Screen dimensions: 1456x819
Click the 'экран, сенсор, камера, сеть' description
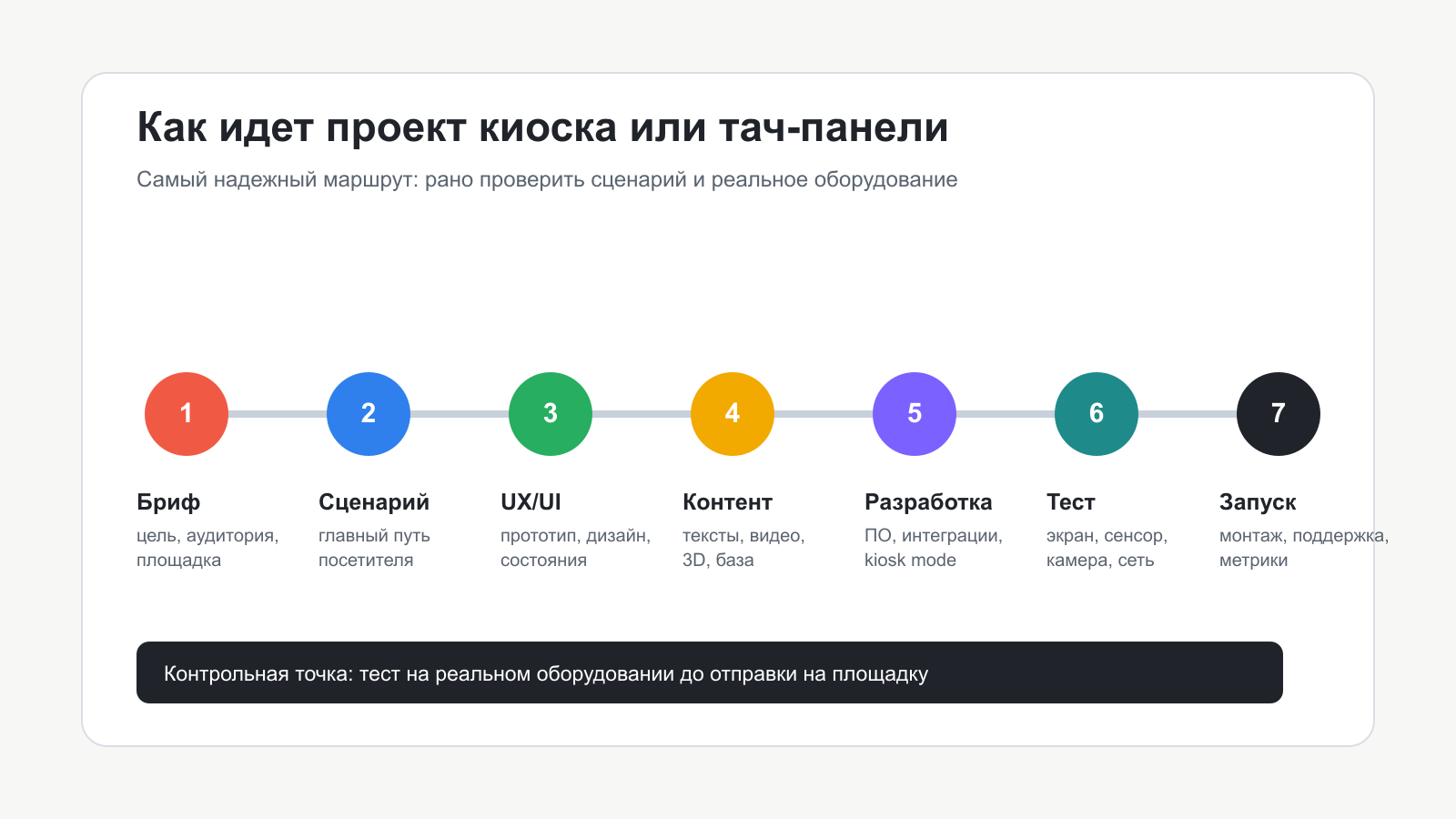tap(1107, 548)
